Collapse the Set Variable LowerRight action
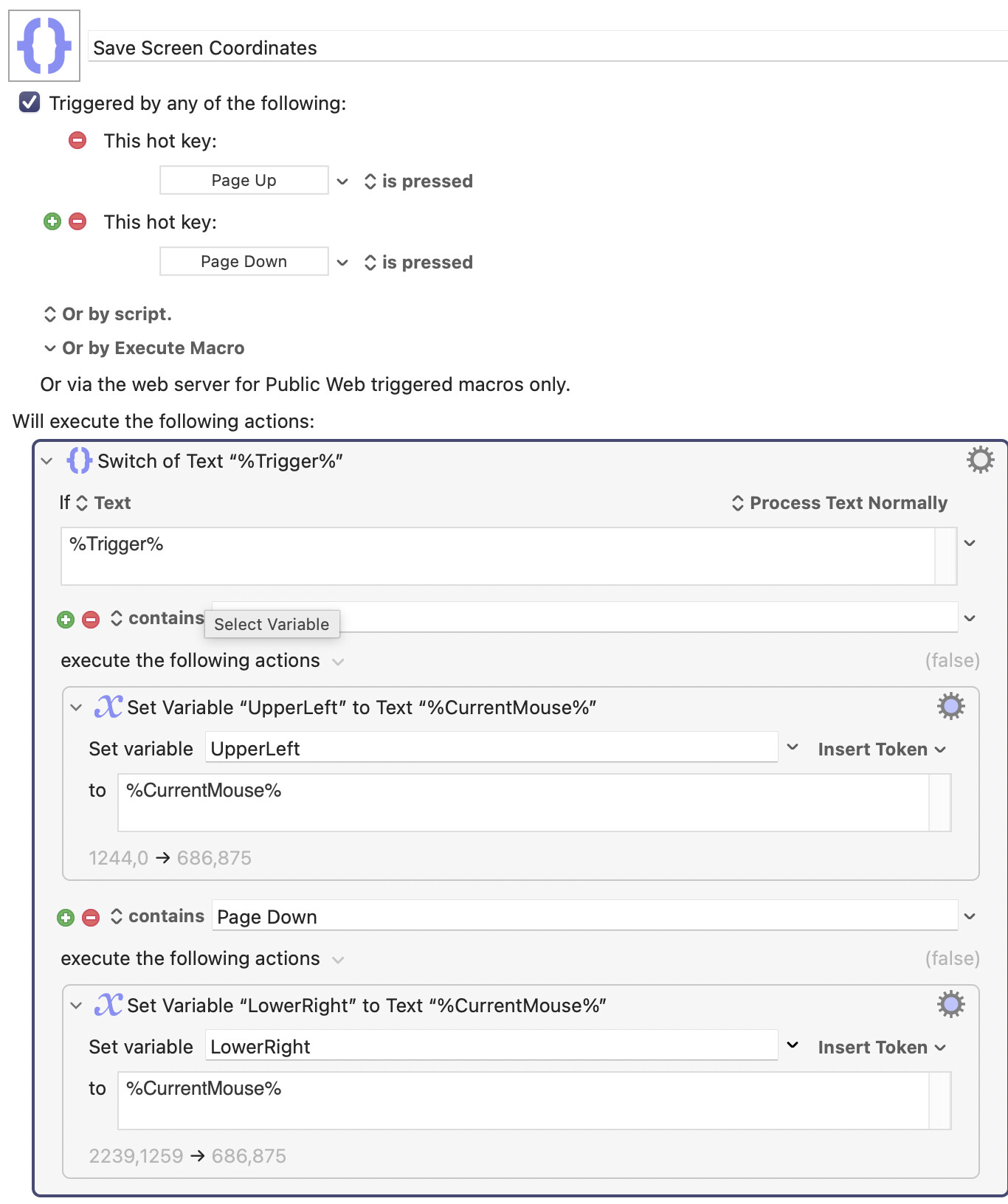Screen dimensions: 1008x1204 click(x=76, y=1006)
